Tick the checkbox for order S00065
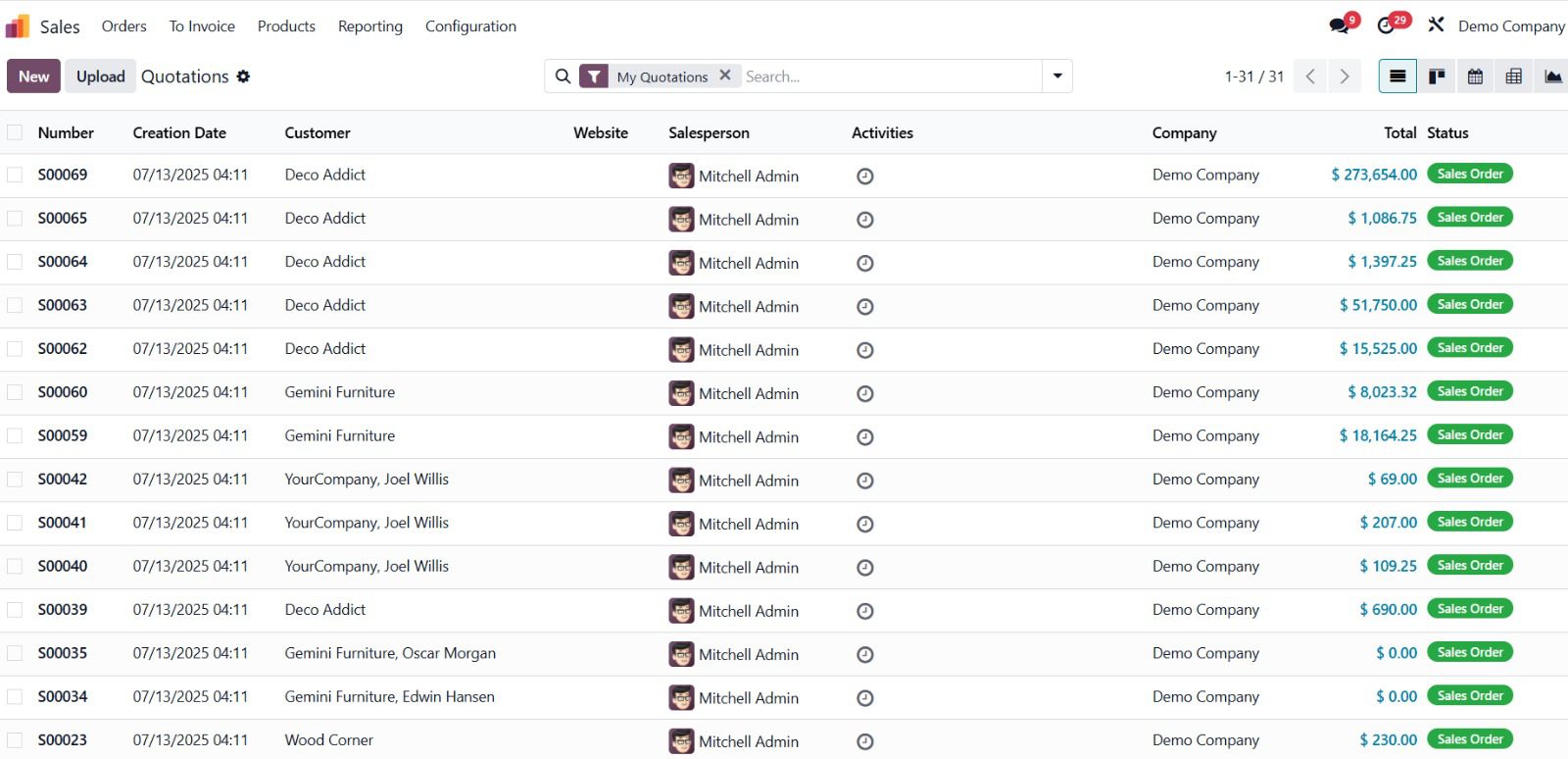This screenshot has height=759, width=1568. [x=15, y=218]
